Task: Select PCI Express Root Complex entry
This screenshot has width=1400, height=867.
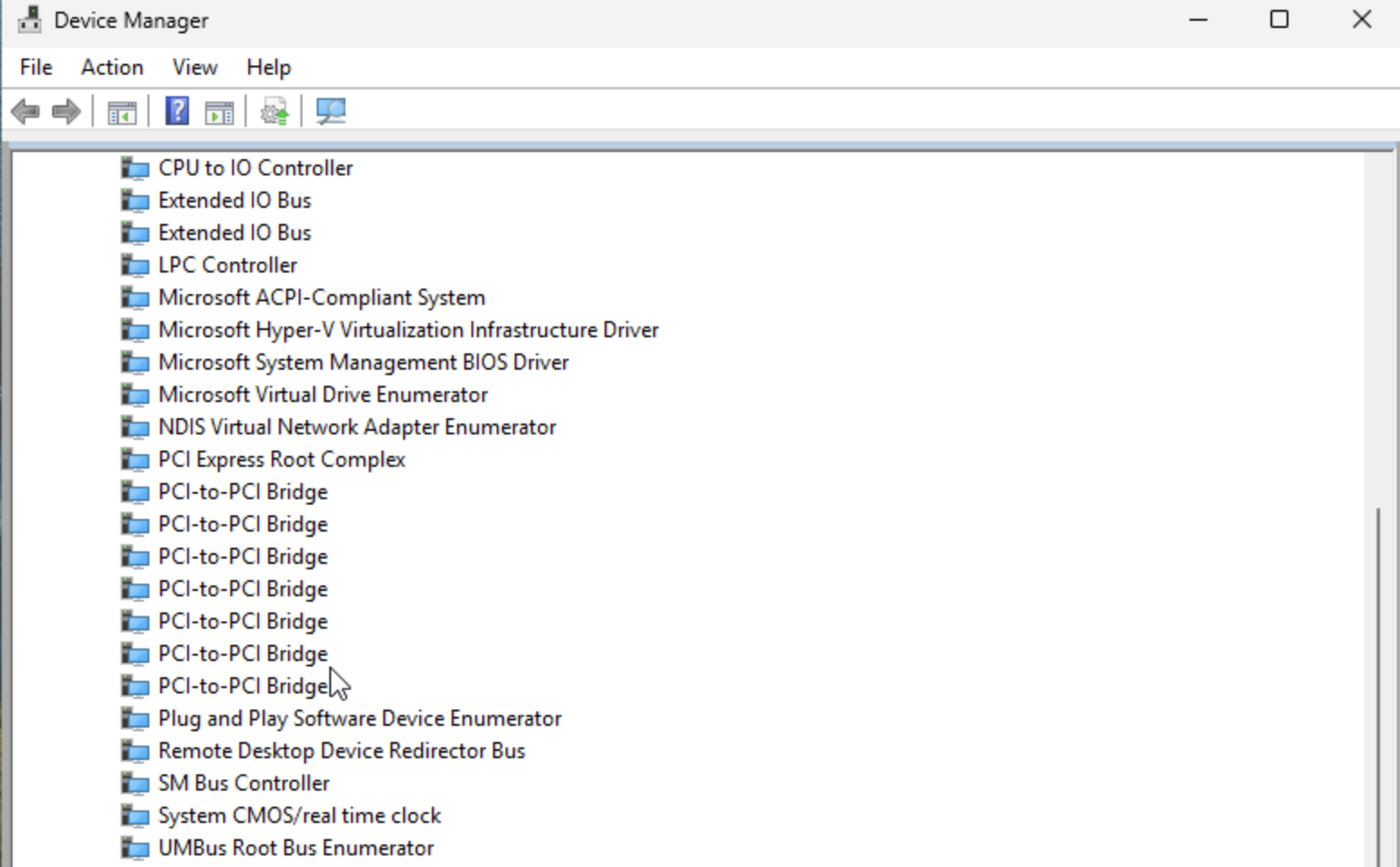Action: [282, 460]
